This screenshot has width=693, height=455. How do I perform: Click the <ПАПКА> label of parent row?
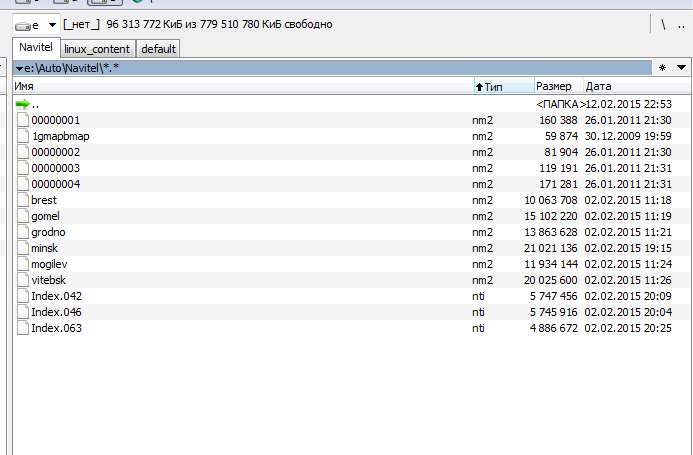click(560, 104)
